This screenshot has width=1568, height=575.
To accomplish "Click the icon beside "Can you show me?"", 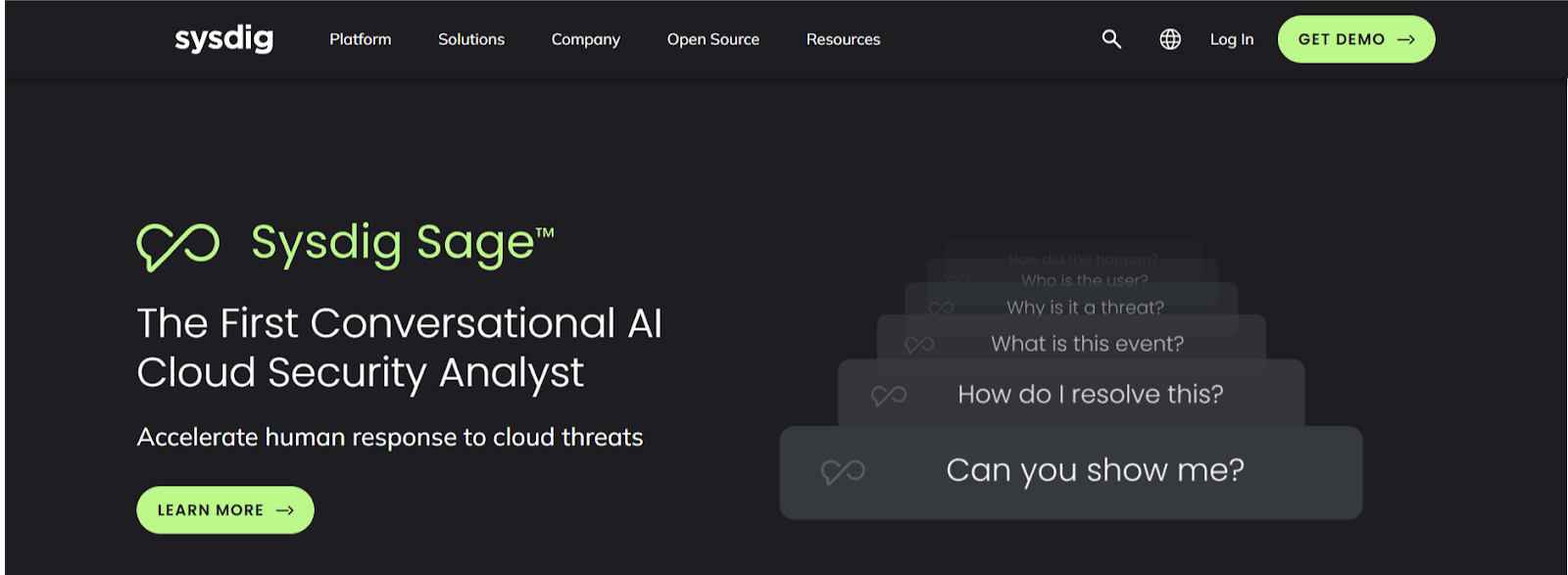I will click(843, 472).
